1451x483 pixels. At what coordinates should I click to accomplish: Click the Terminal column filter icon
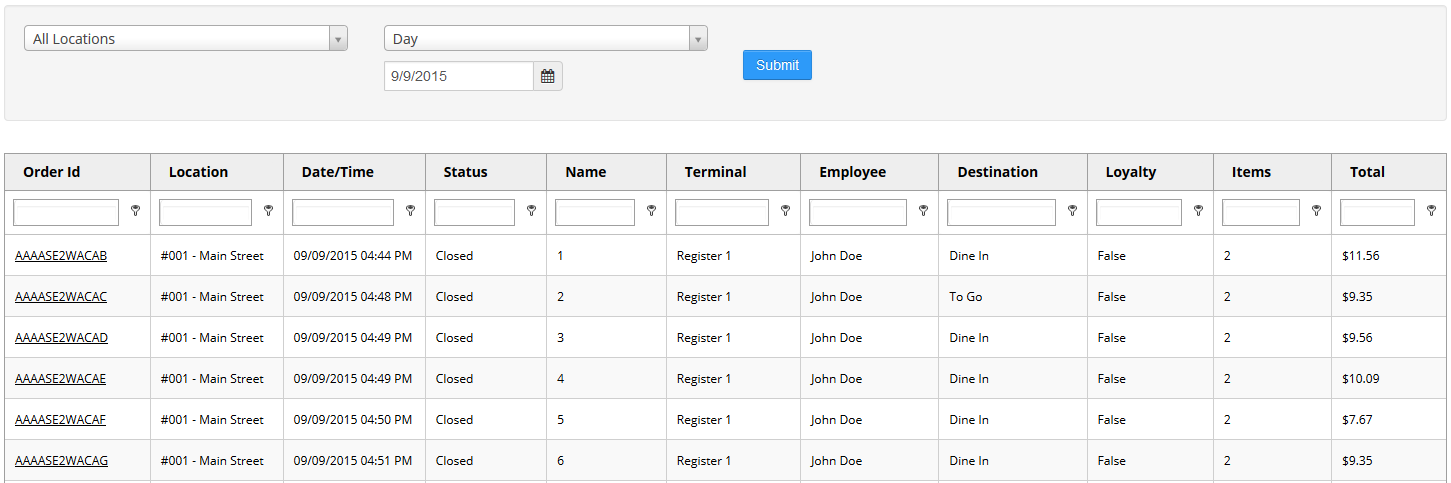785,211
